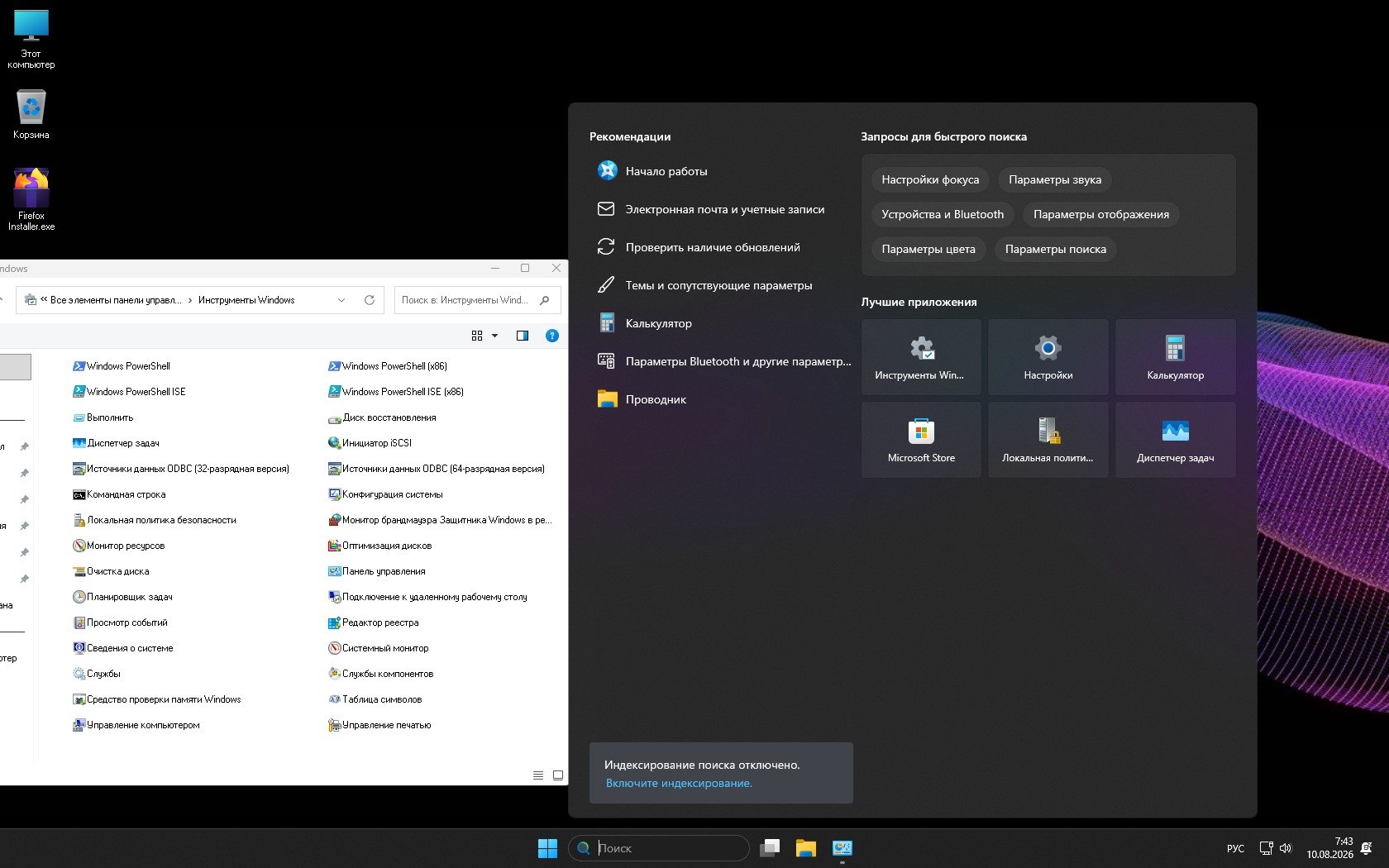Select Диспетчер задач icon in Explorer list
The image size is (1389, 868).
pyautogui.click(x=79, y=443)
